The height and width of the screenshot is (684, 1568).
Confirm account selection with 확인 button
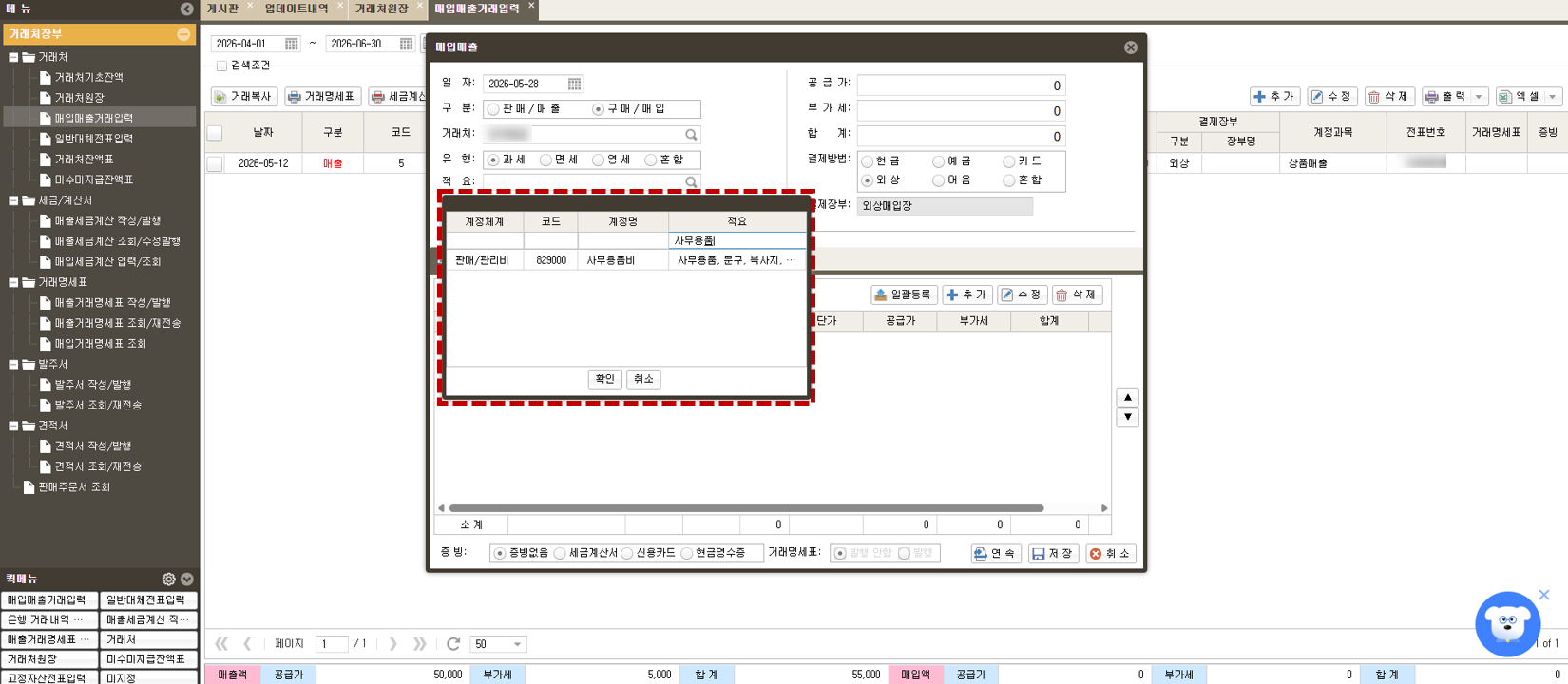click(x=604, y=379)
